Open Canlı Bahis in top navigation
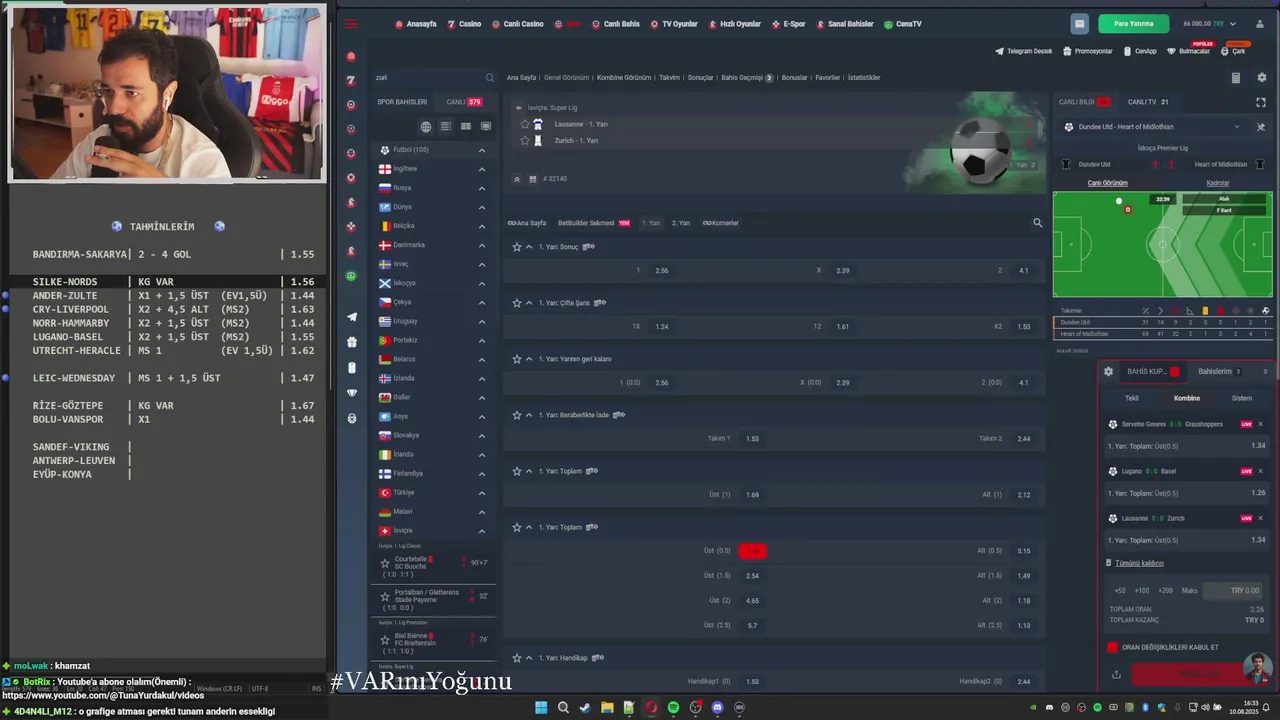Image resolution: width=1280 pixels, height=720 pixels. (x=616, y=24)
